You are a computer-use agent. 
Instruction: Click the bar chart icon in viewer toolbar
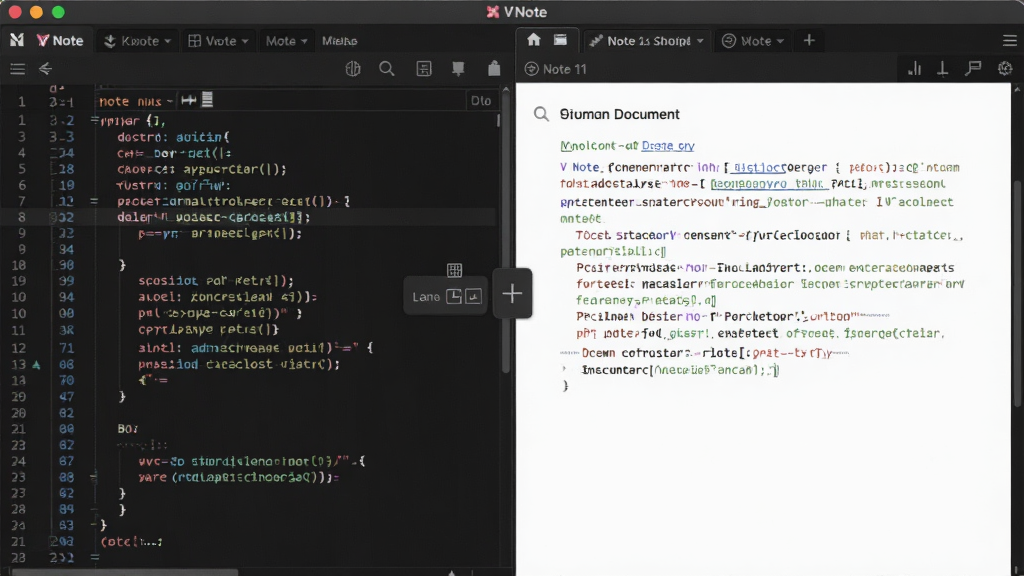[x=914, y=69]
